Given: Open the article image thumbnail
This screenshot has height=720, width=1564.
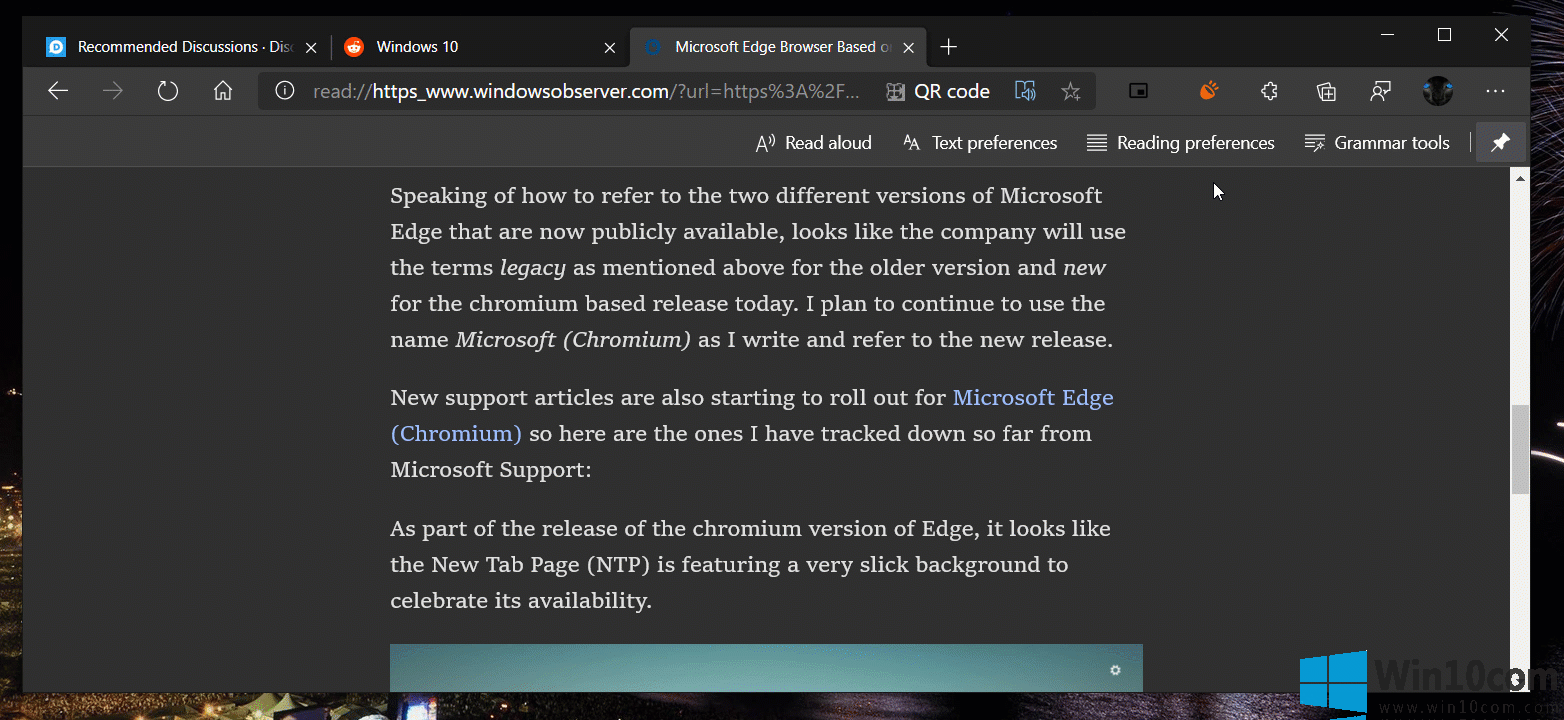Looking at the screenshot, I should (x=766, y=668).
